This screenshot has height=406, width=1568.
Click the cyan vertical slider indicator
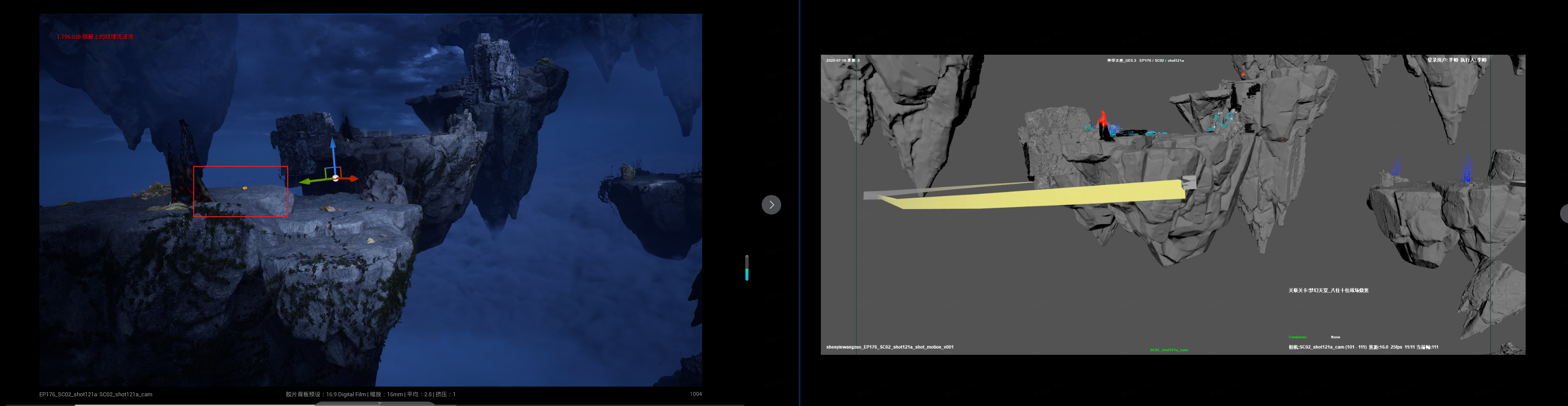coord(747,268)
